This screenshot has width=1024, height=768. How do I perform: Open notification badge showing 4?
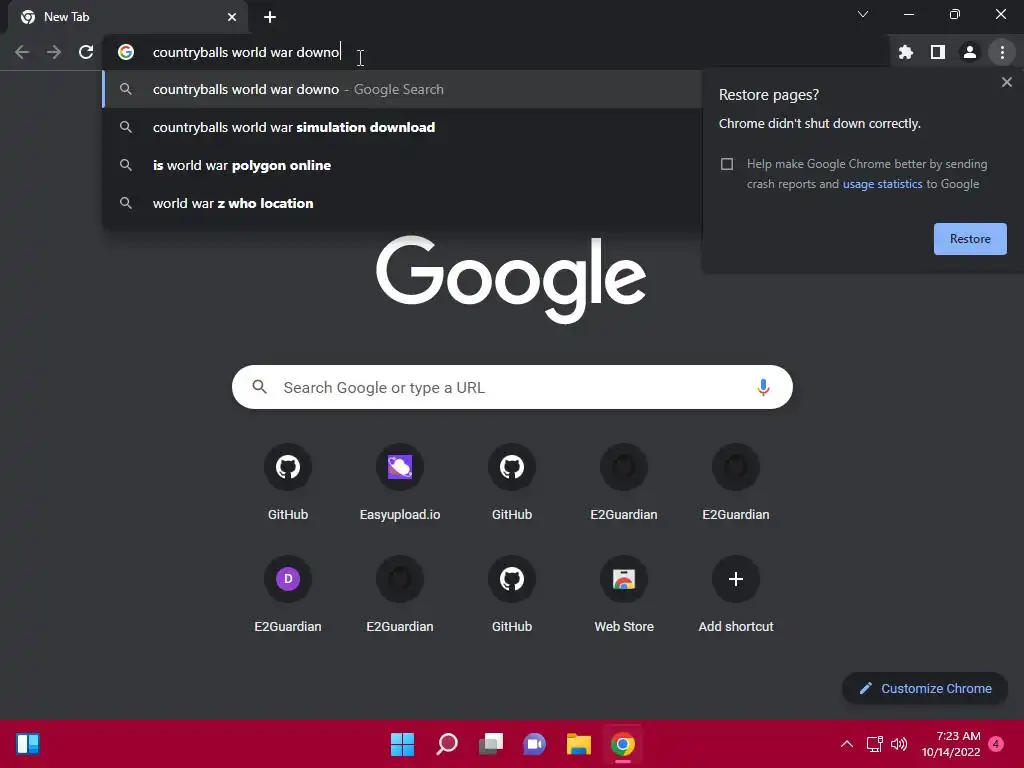pyautogui.click(x=996, y=744)
